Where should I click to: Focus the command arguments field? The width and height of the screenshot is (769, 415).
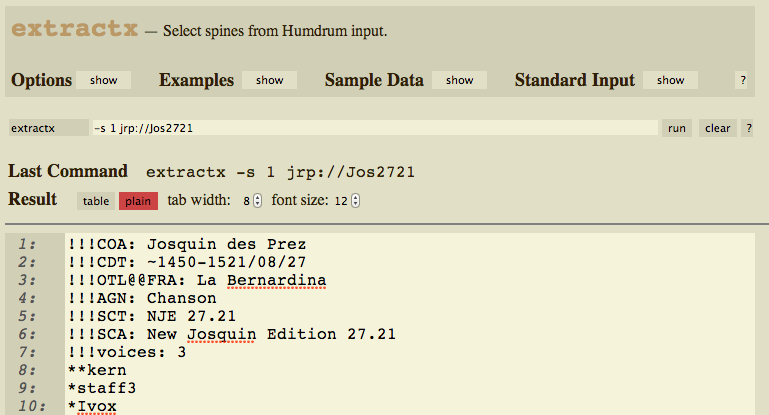click(373, 128)
